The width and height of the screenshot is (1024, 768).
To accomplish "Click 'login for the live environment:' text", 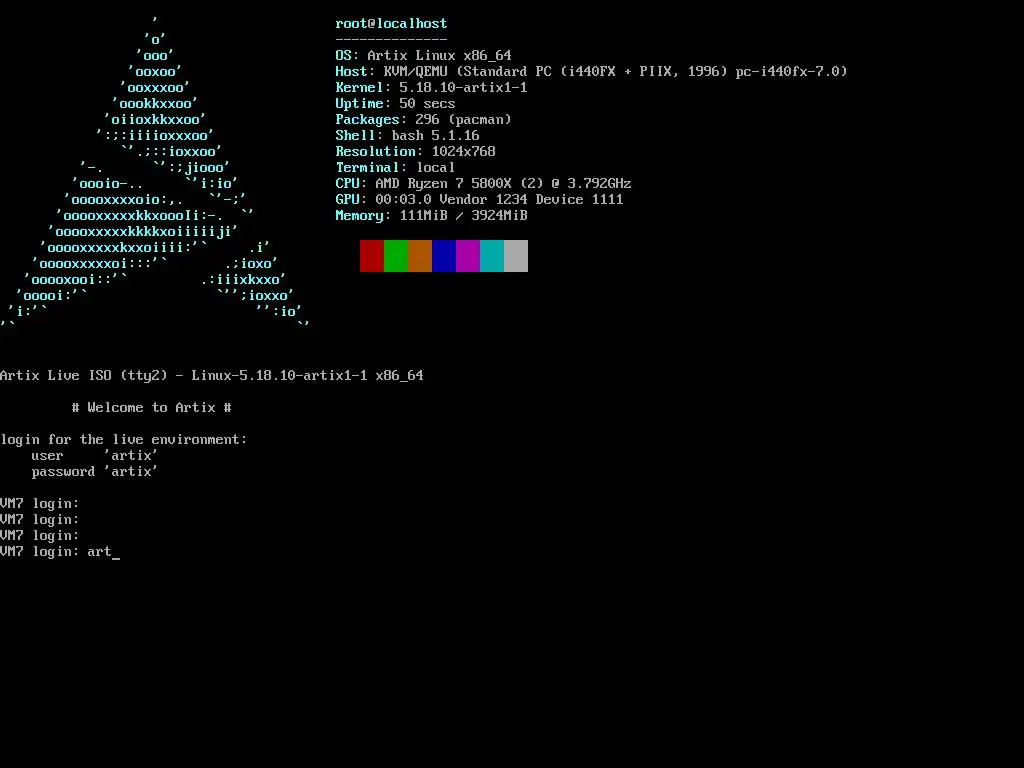I will pos(124,440).
